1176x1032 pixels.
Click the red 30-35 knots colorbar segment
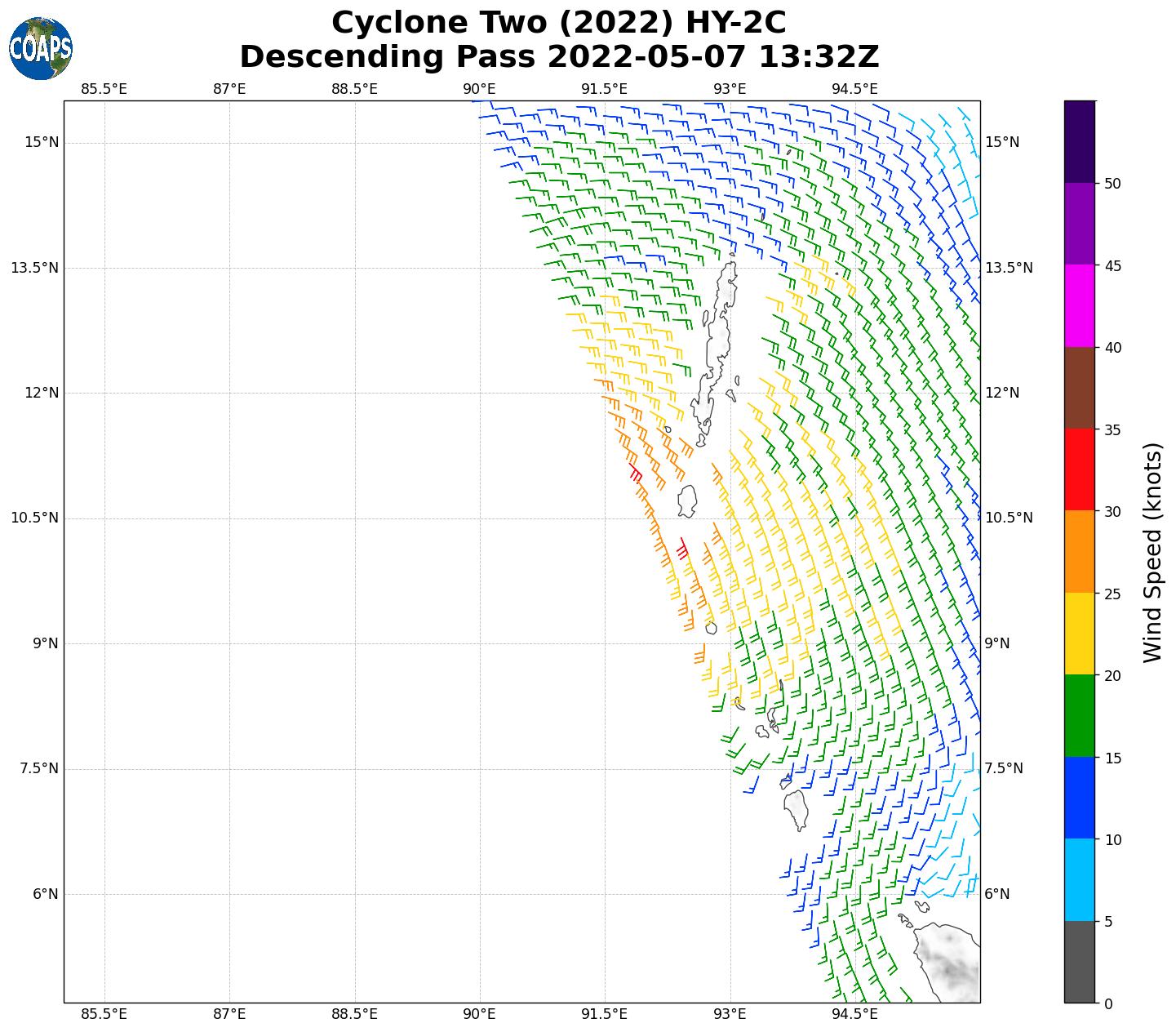[1079, 469]
